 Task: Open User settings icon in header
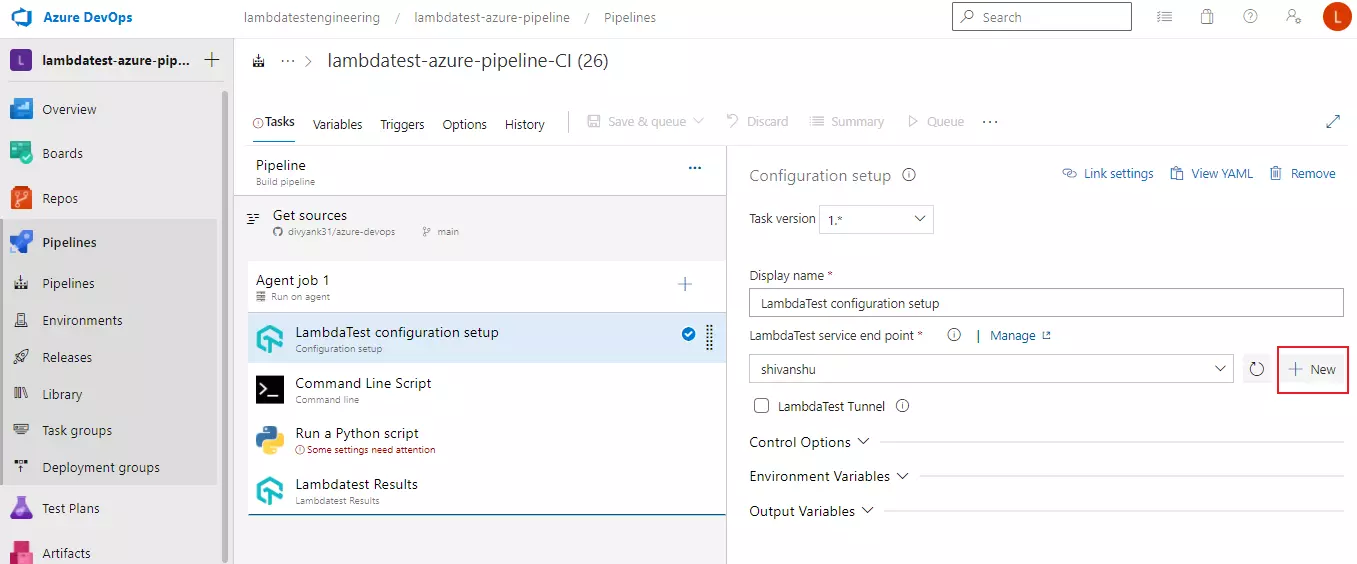click(x=1293, y=17)
